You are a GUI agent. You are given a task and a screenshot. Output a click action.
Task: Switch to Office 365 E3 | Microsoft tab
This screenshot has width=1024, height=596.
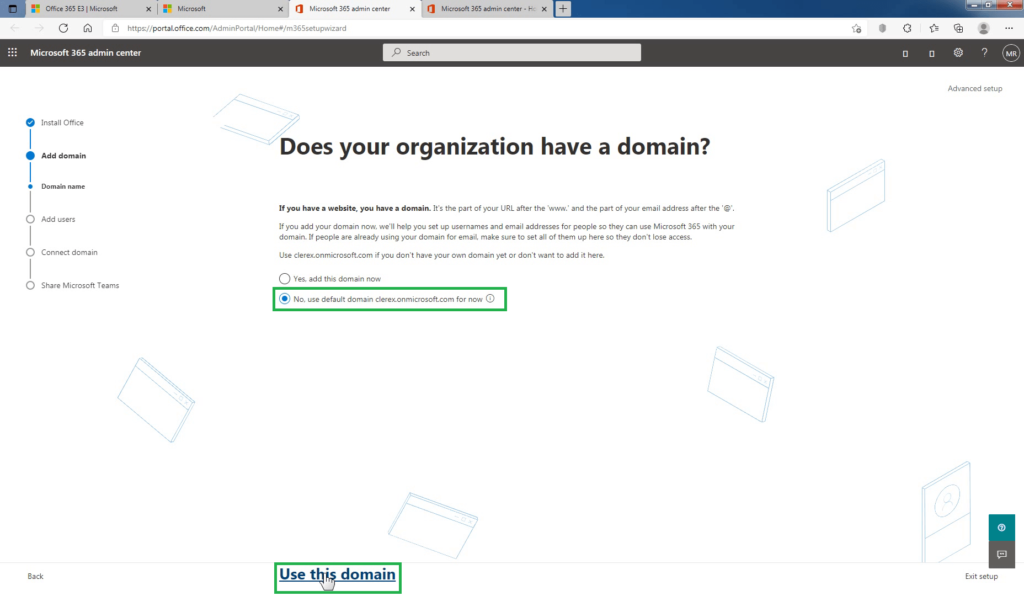91,8
